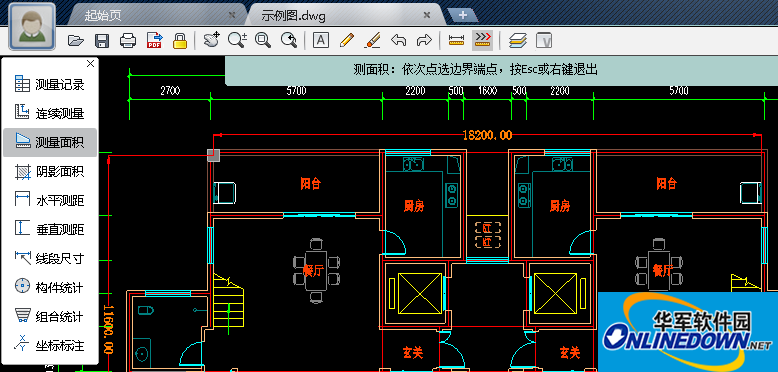Open a file with the folder icon
Viewport: 778px width, 372px height.
[75, 40]
